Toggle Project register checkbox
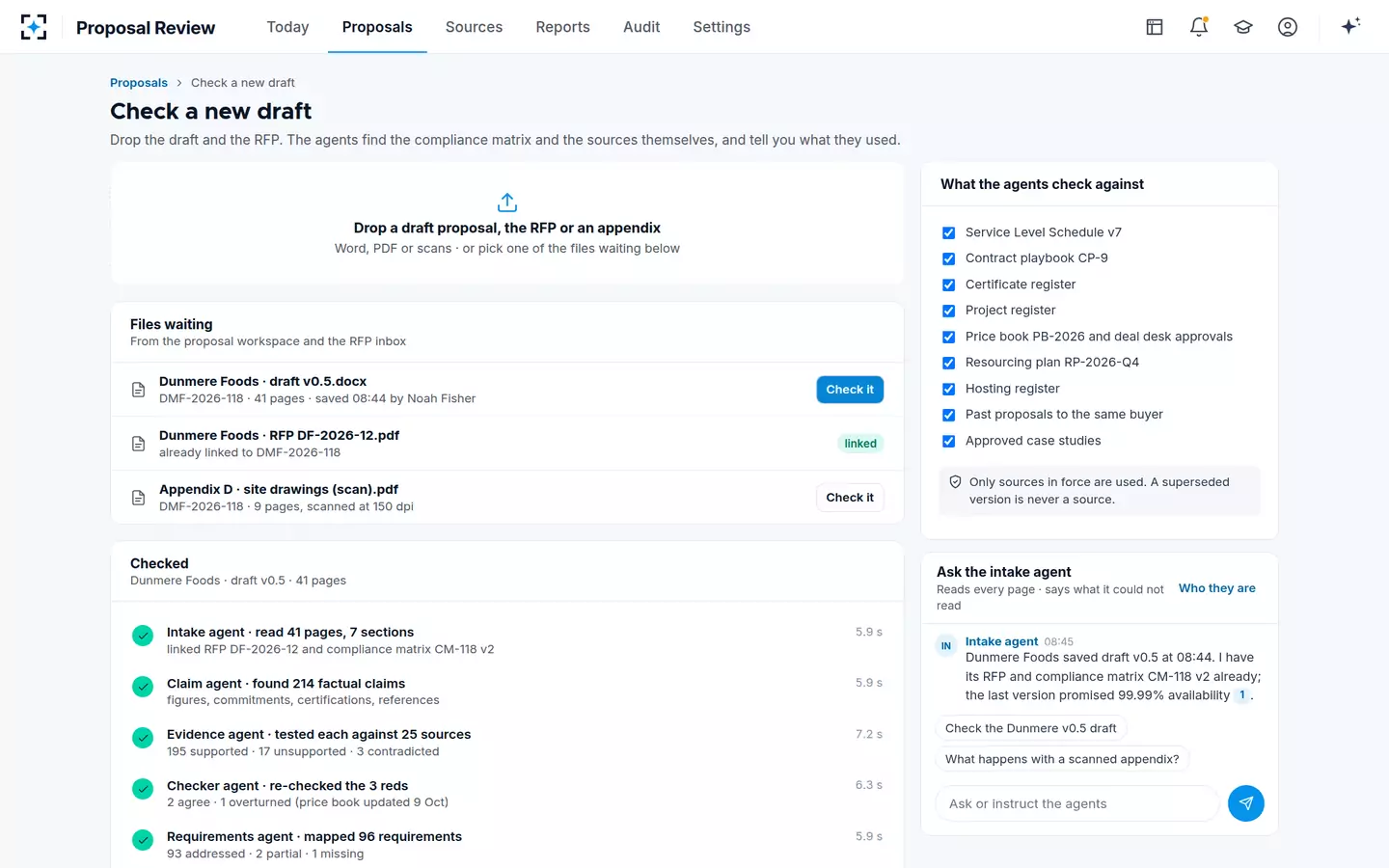Image resolution: width=1389 pixels, height=868 pixels. 948,311
